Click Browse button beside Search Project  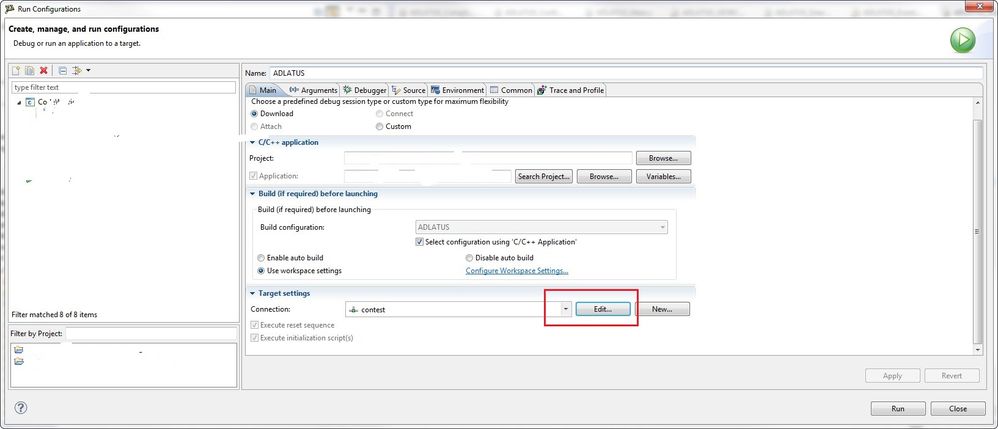pos(604,176)
